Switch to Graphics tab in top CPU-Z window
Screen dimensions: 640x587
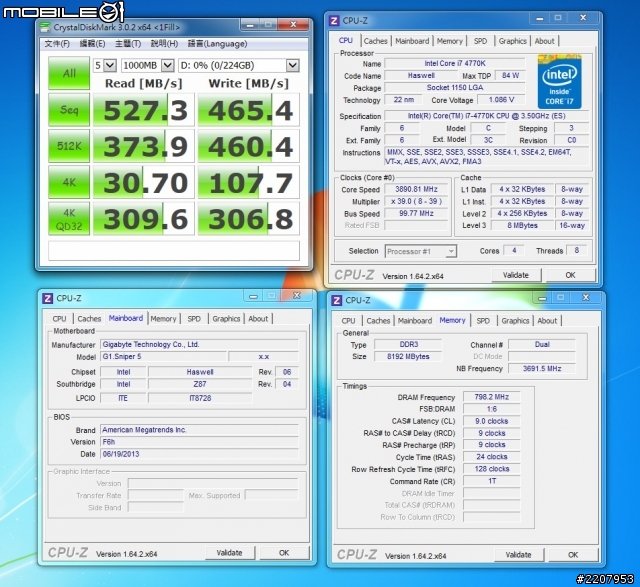(512, 41)
